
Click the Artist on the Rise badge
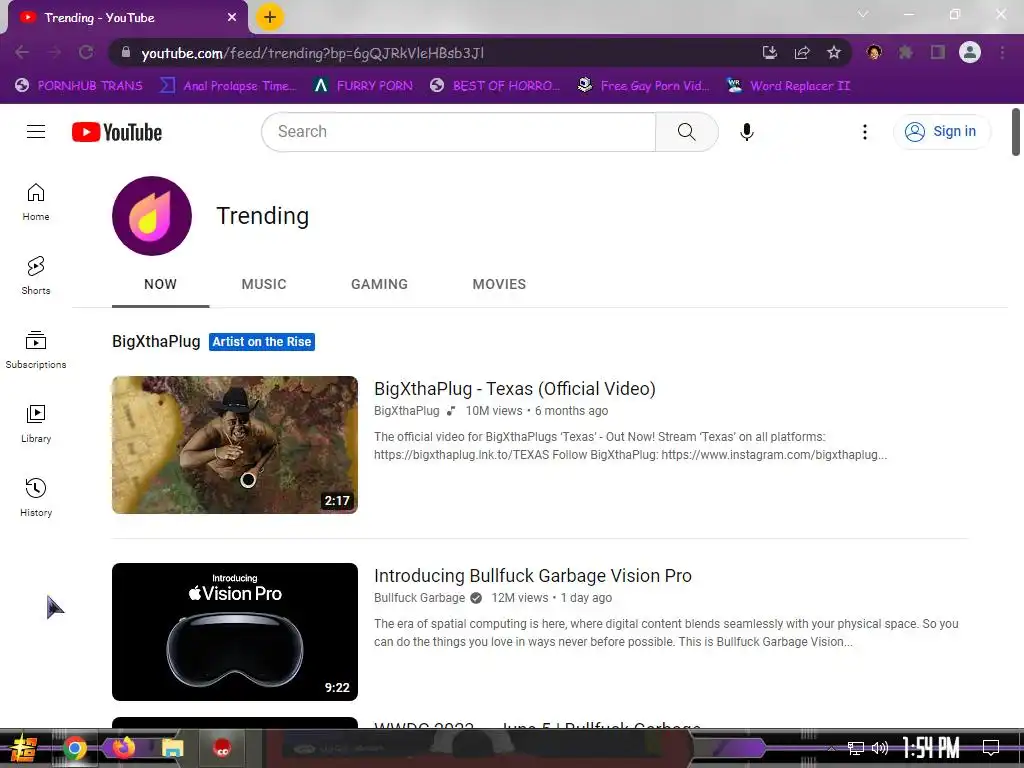262,342
